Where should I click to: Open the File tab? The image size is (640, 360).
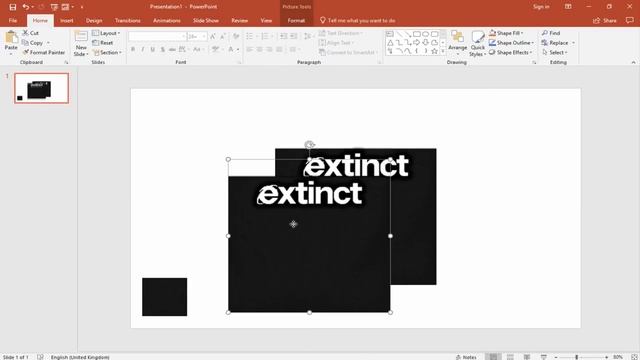(x=13, y=20)
